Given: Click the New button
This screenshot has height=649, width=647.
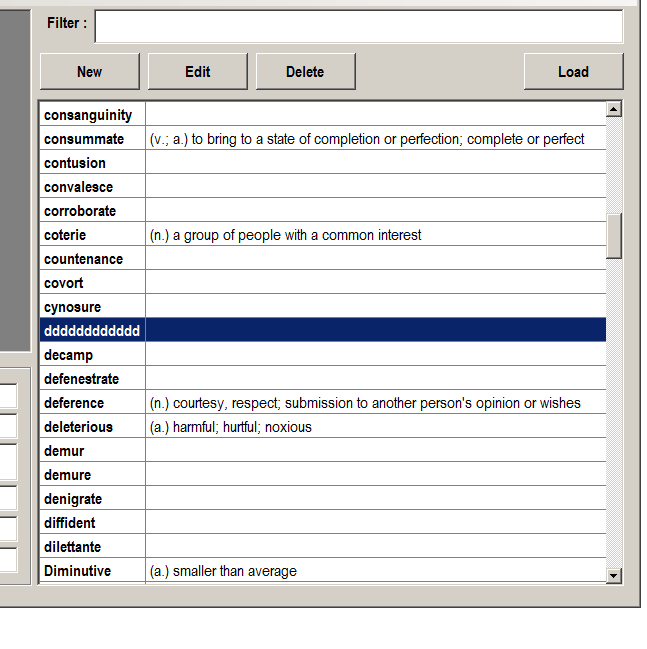Looking at the screenshot, I should [90, 71].
